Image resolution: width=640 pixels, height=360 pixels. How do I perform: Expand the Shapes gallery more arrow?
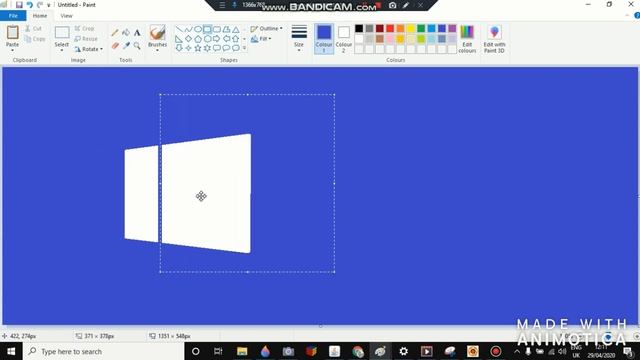[244, 48]
